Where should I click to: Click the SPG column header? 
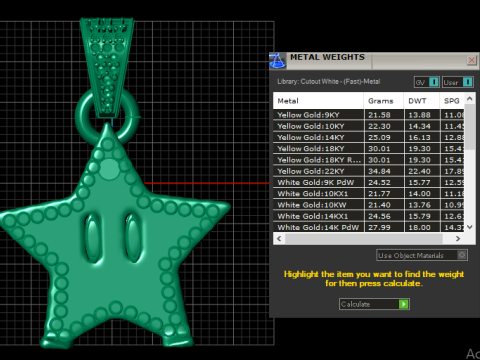coord(452,101)
